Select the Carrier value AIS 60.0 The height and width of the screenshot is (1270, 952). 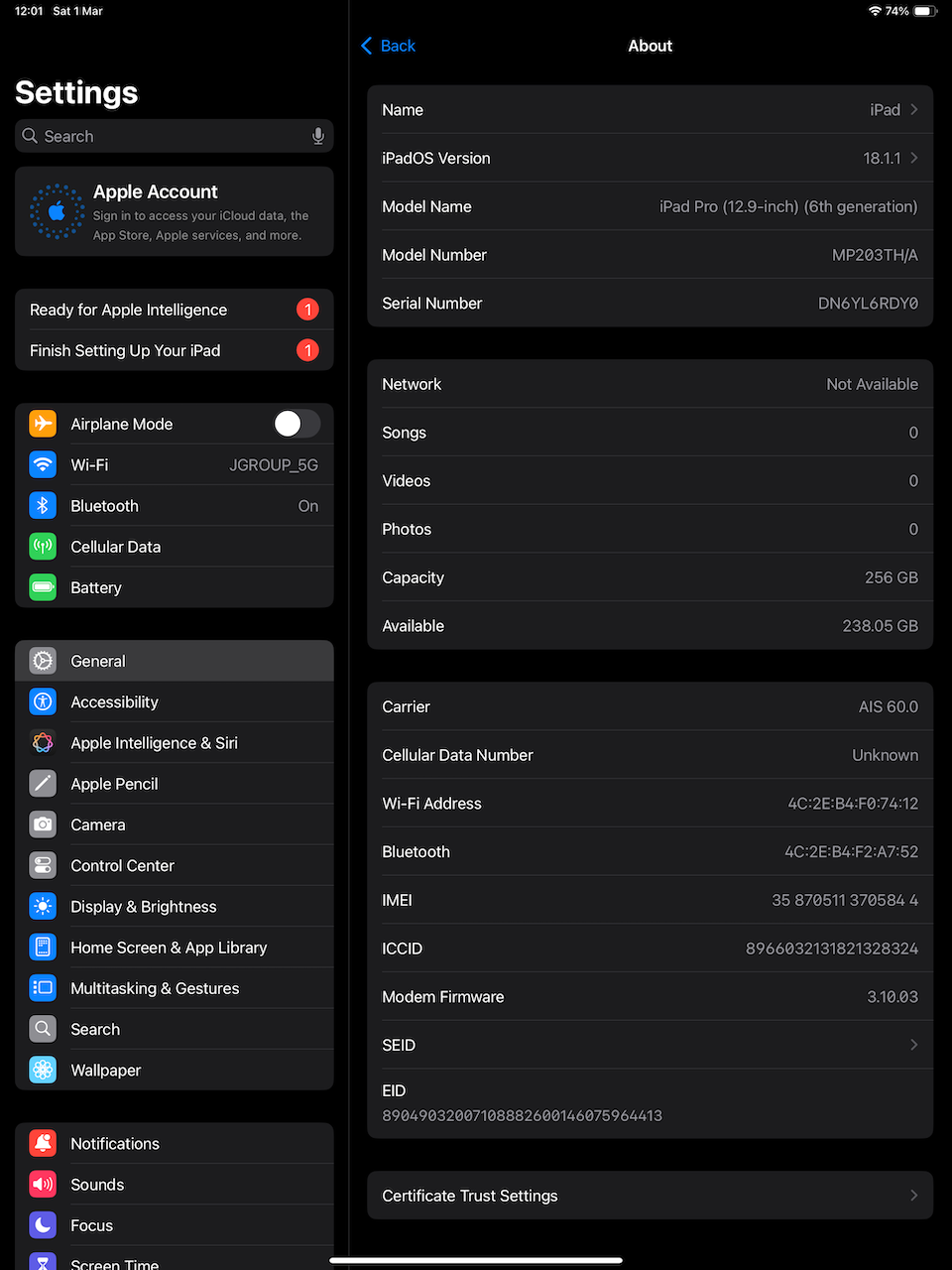coord(889,706)
